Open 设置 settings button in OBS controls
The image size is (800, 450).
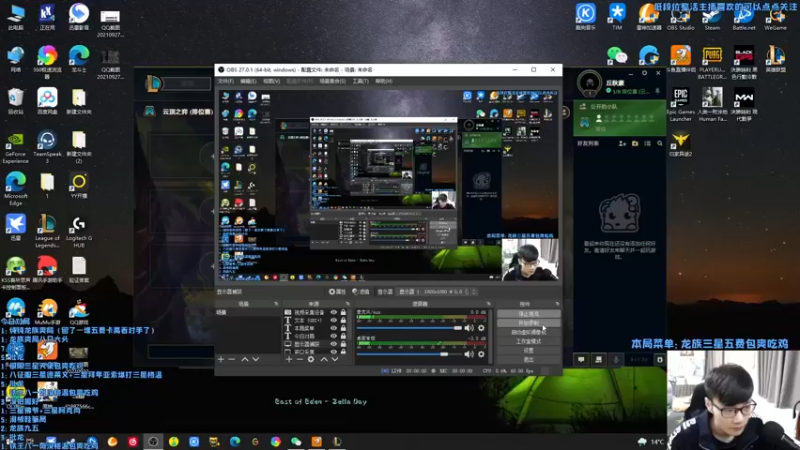(528, 351)
